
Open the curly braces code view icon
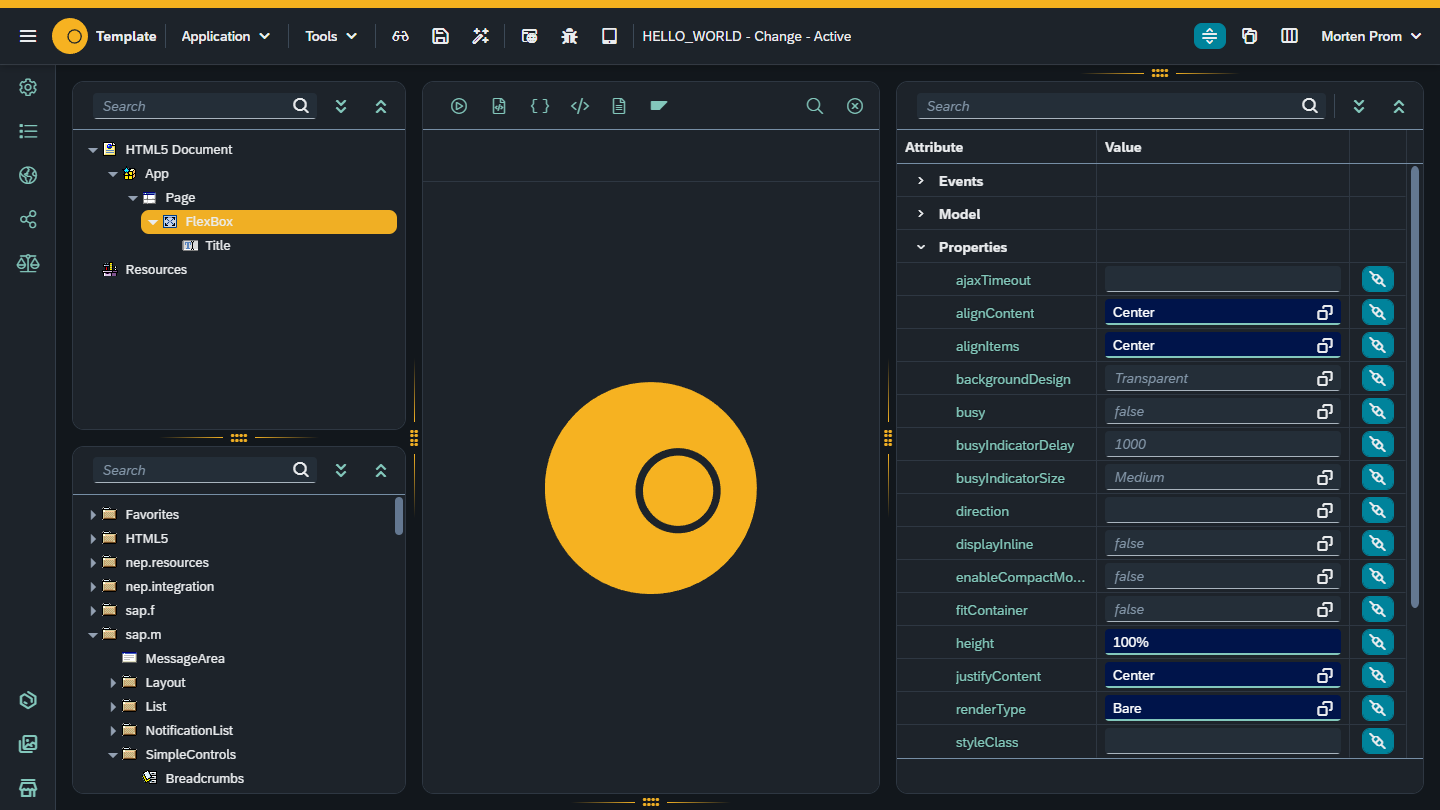540,106
